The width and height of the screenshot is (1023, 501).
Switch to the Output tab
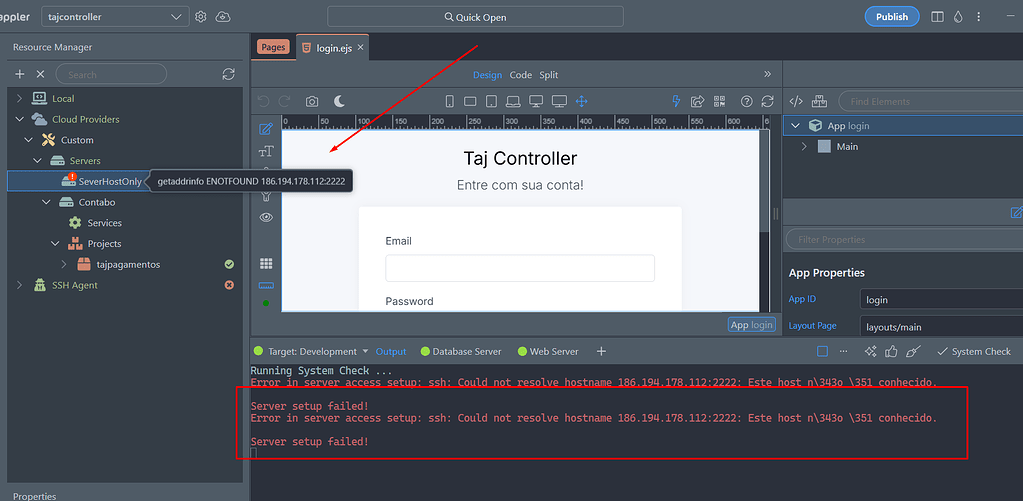(x=391, y=352)
